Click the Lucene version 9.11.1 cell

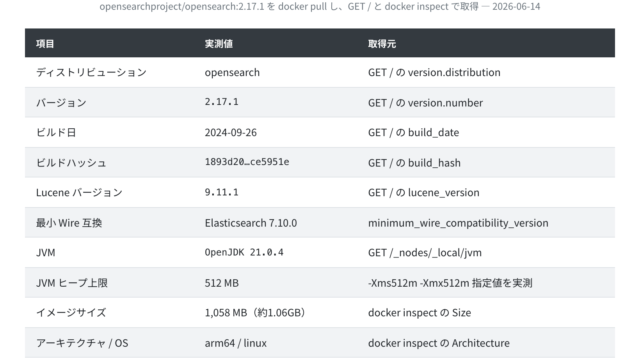point(222,192)
